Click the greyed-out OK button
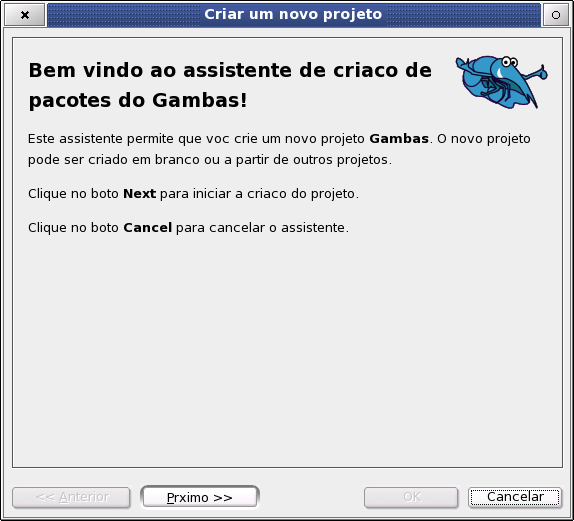The height and width of the screenshot is (521, 574). point(411,497)
